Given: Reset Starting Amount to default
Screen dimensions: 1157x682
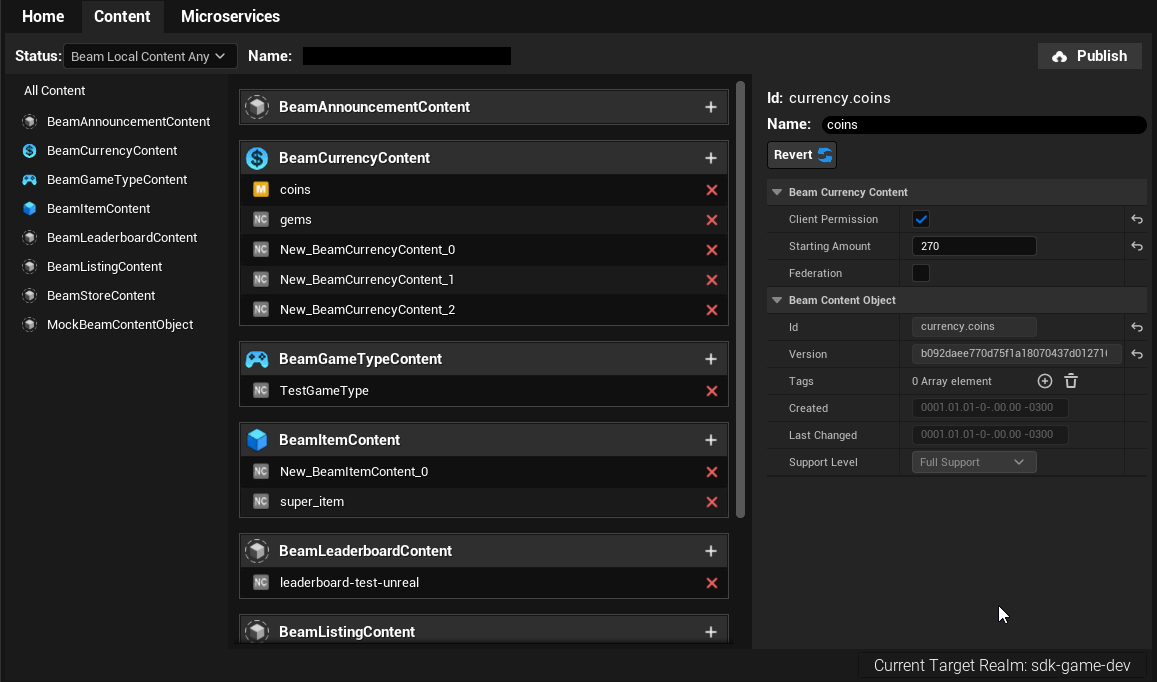Looking at the screenshot, I should pos(1137,247).
